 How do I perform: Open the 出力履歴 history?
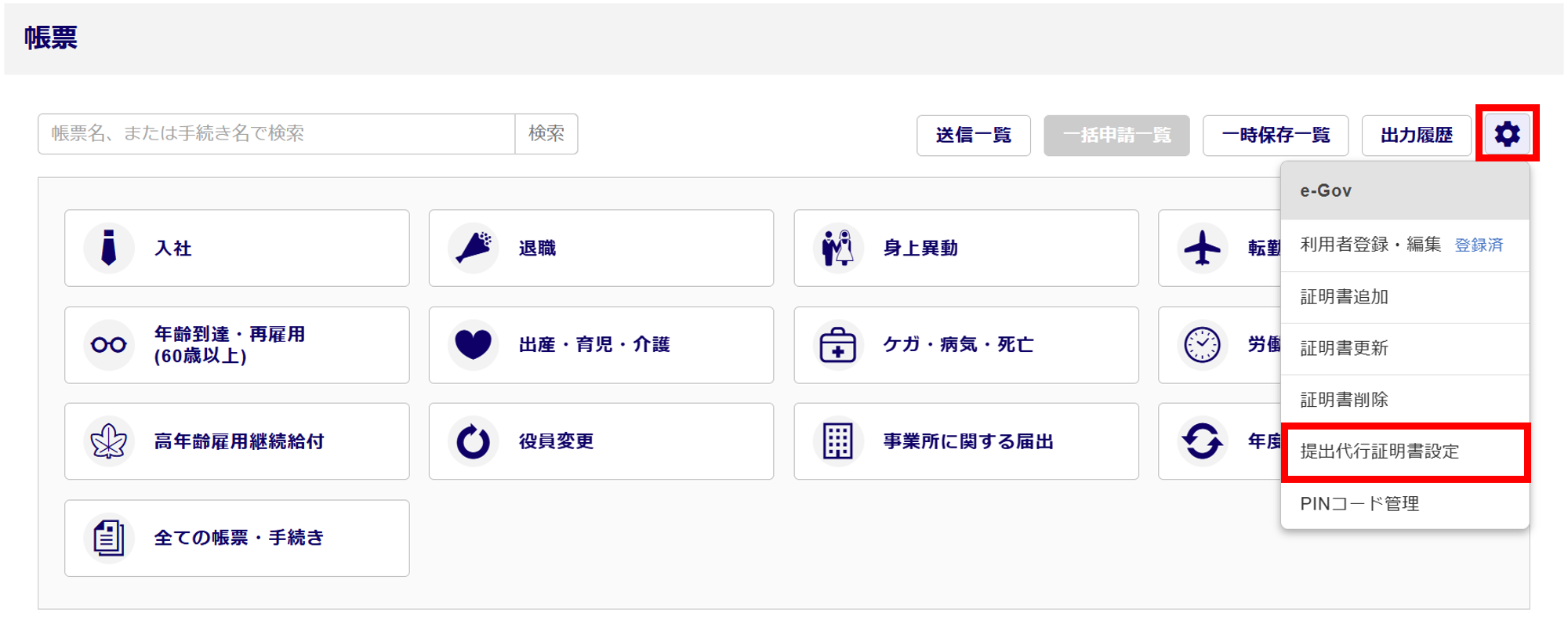click(1416, 136)
